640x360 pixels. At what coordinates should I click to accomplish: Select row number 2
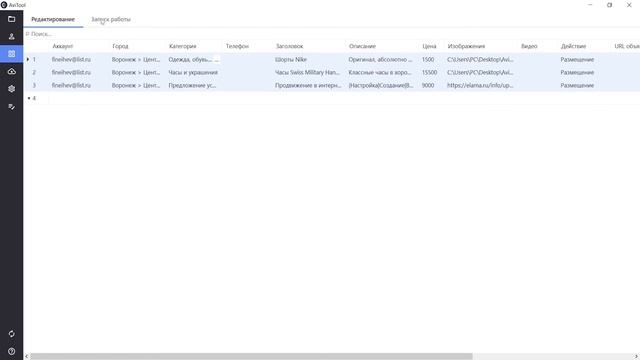[x=34, y=72]
